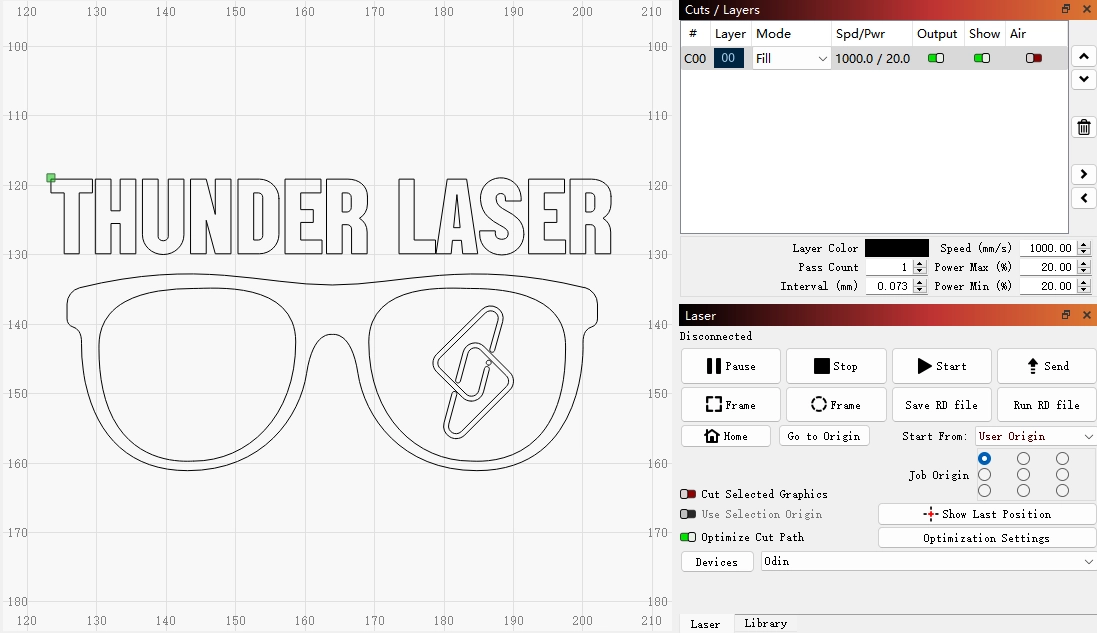The height and width of the screenshot is (633, 1097).
Task: Decrease Pass Count with the down spinner
Action: click(x=920, y=271)
